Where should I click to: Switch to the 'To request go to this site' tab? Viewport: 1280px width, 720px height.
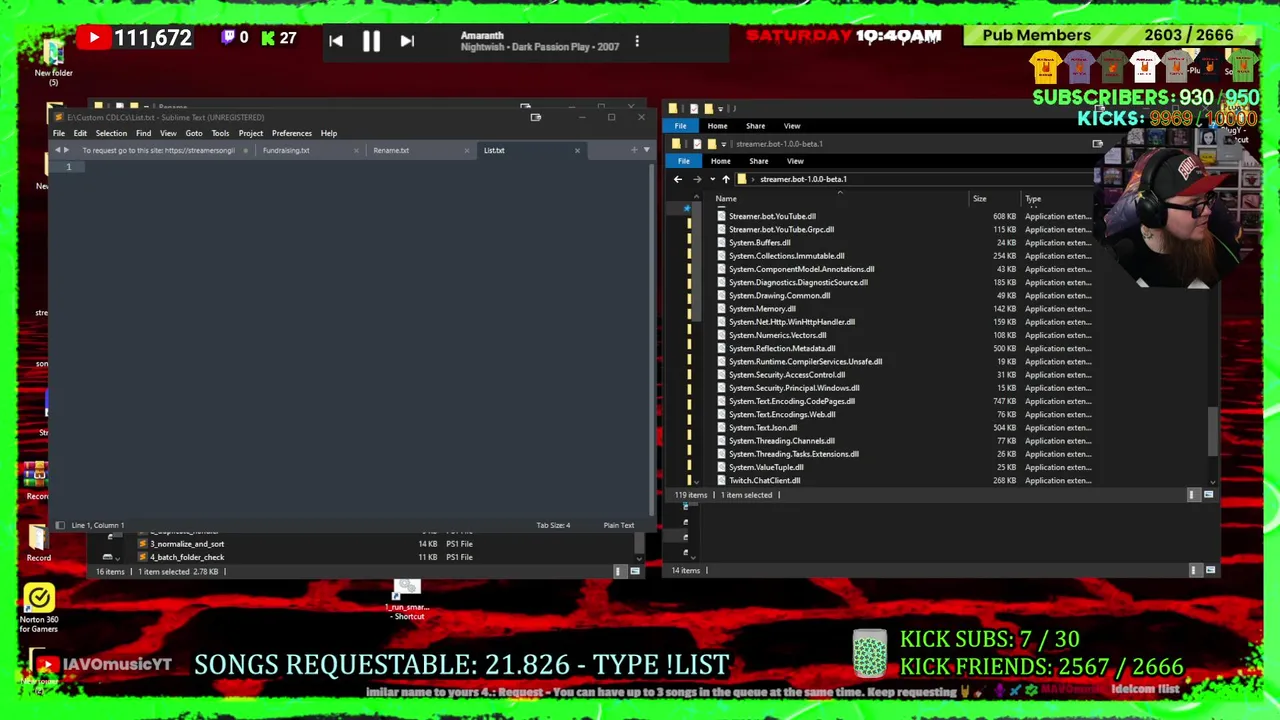[x=158, y=150]
